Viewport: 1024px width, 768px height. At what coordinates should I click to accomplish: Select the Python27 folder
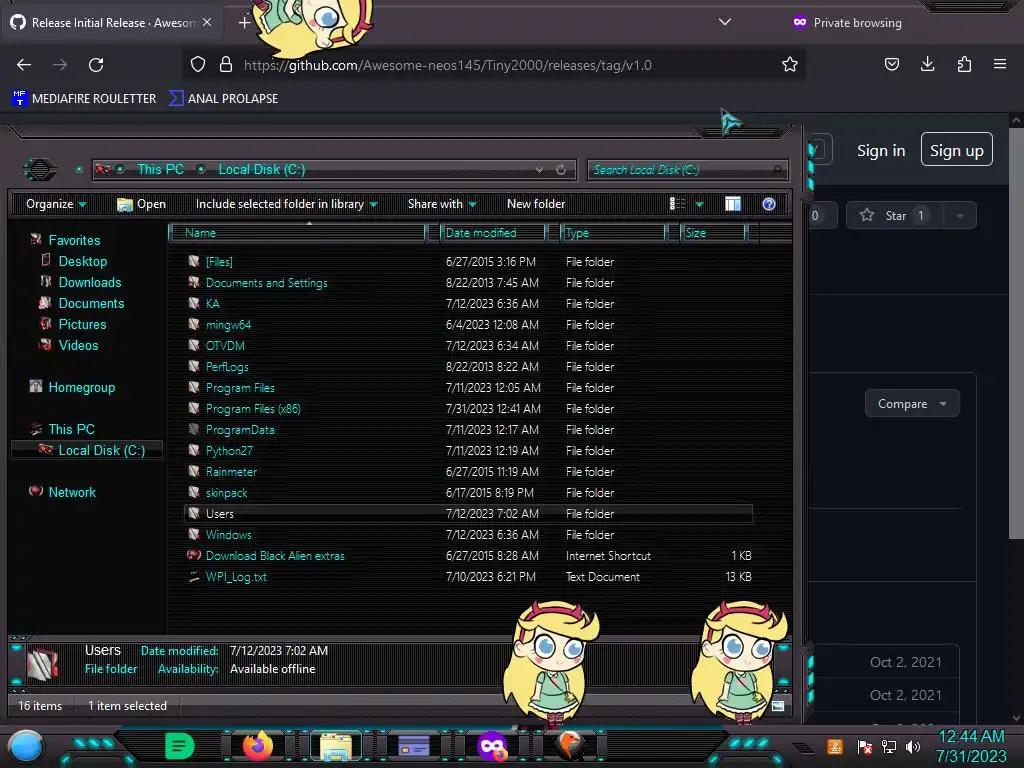click(229, 451)
